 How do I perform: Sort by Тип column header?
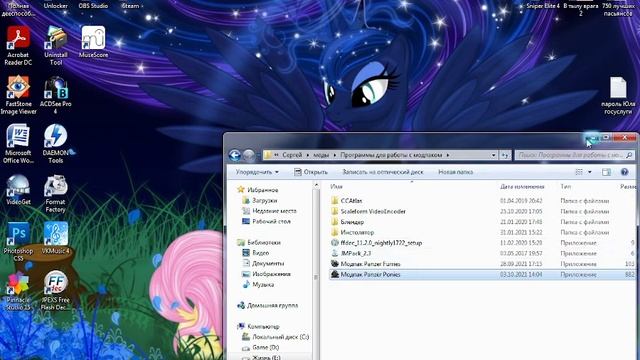click(x=566, y=186)
